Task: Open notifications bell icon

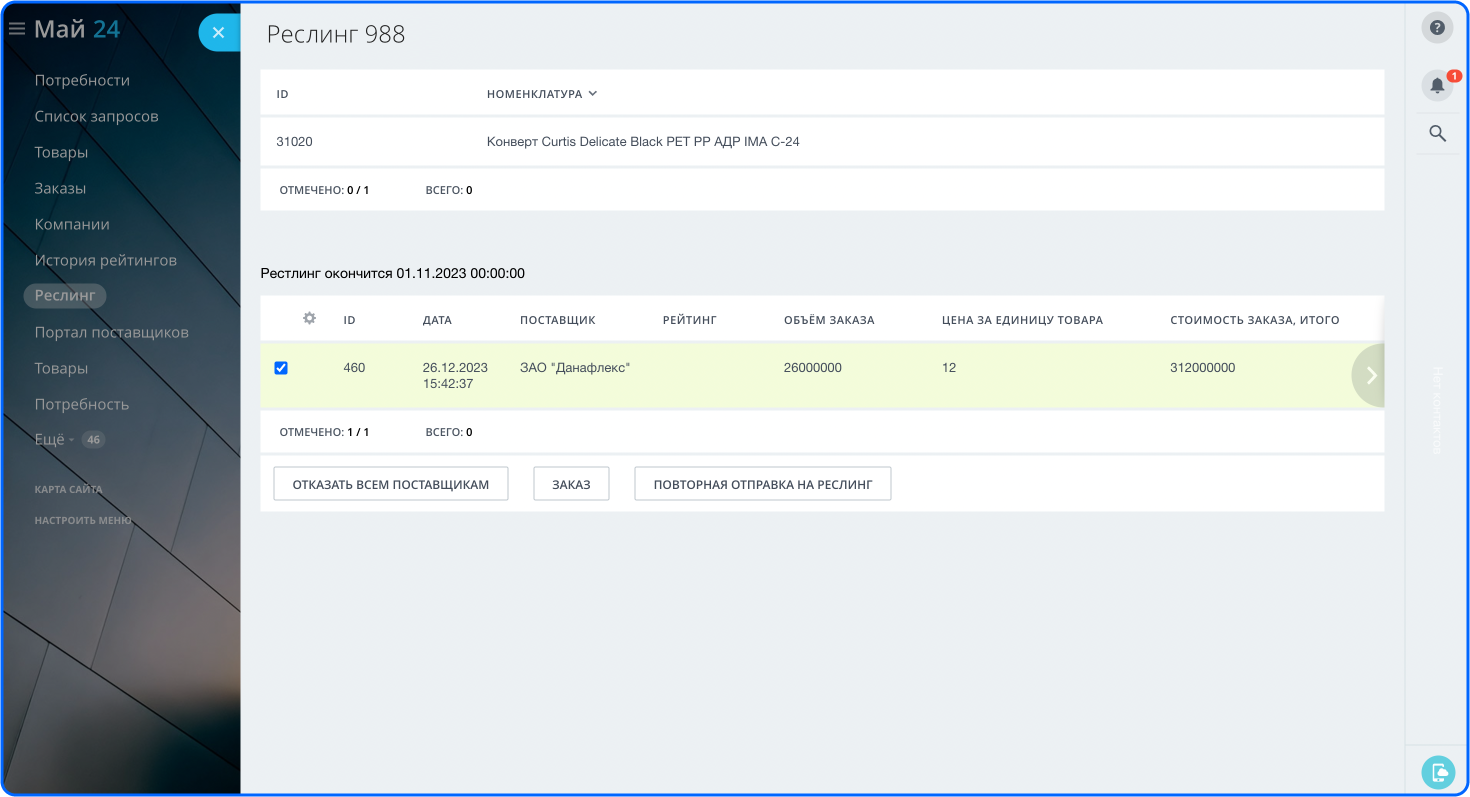Action: tap(1437, 85)
